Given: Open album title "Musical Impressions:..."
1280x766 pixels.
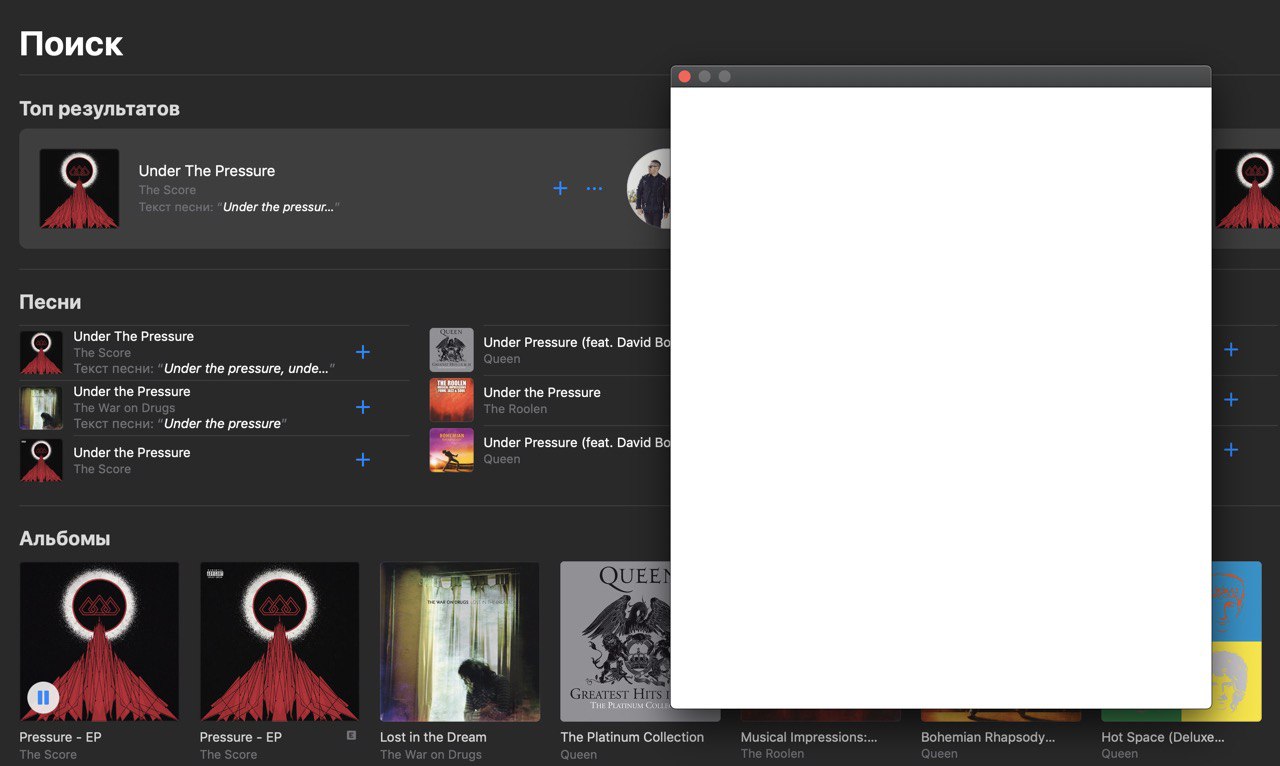Looking at the screenshot, I should (x=809, y=737).
